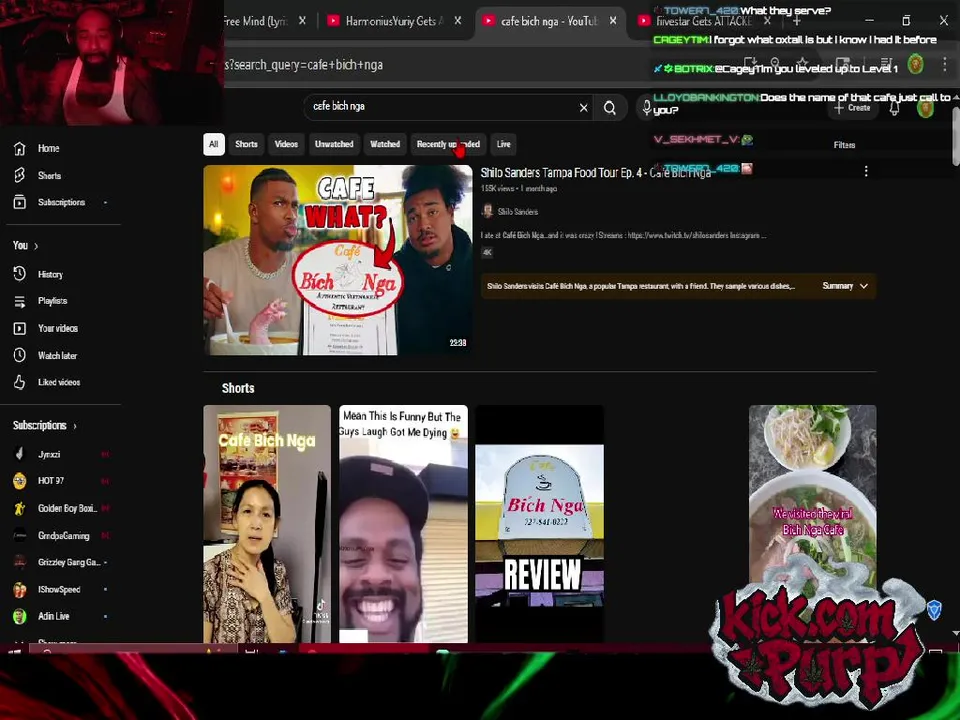
Task: Open the notifications bell
Action: pyautogui.click(x=894, y=108)
